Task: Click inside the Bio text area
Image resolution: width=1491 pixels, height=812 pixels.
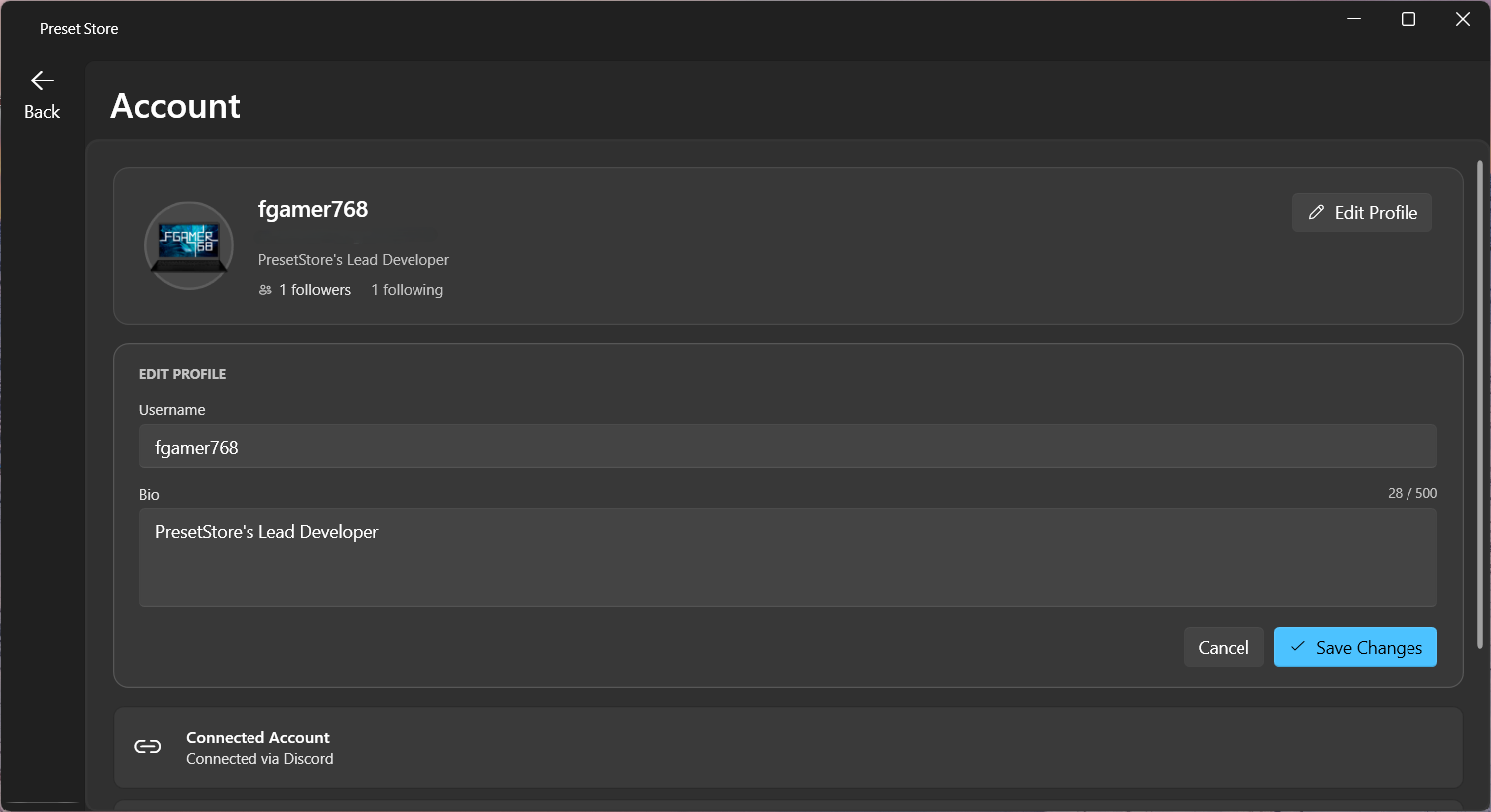Action: tap(788, 558)
